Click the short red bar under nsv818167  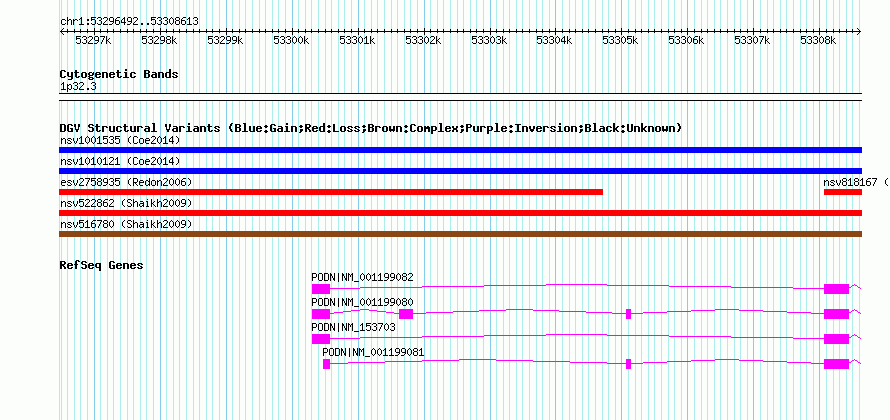tap(843, 192)
